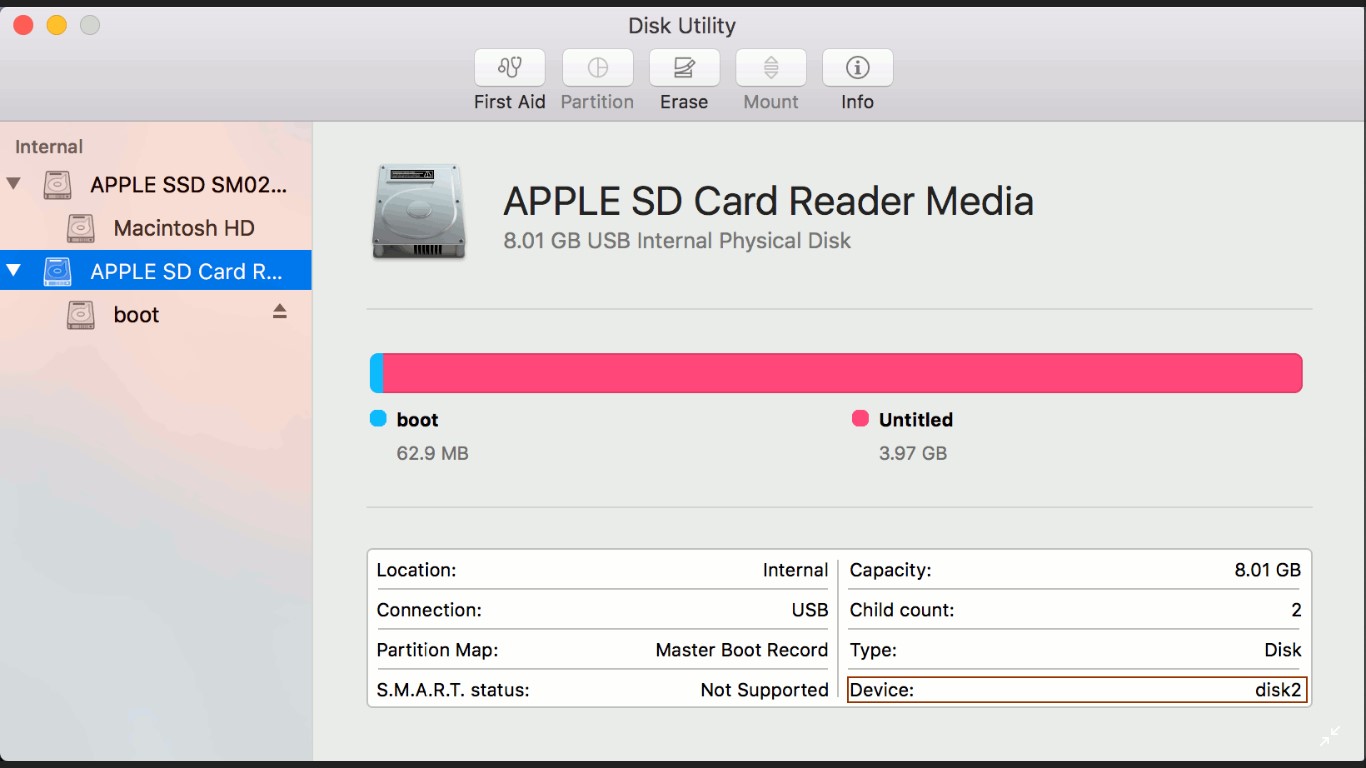
Task: Run First Aid on the disk
Action: (x=510, y=68)
